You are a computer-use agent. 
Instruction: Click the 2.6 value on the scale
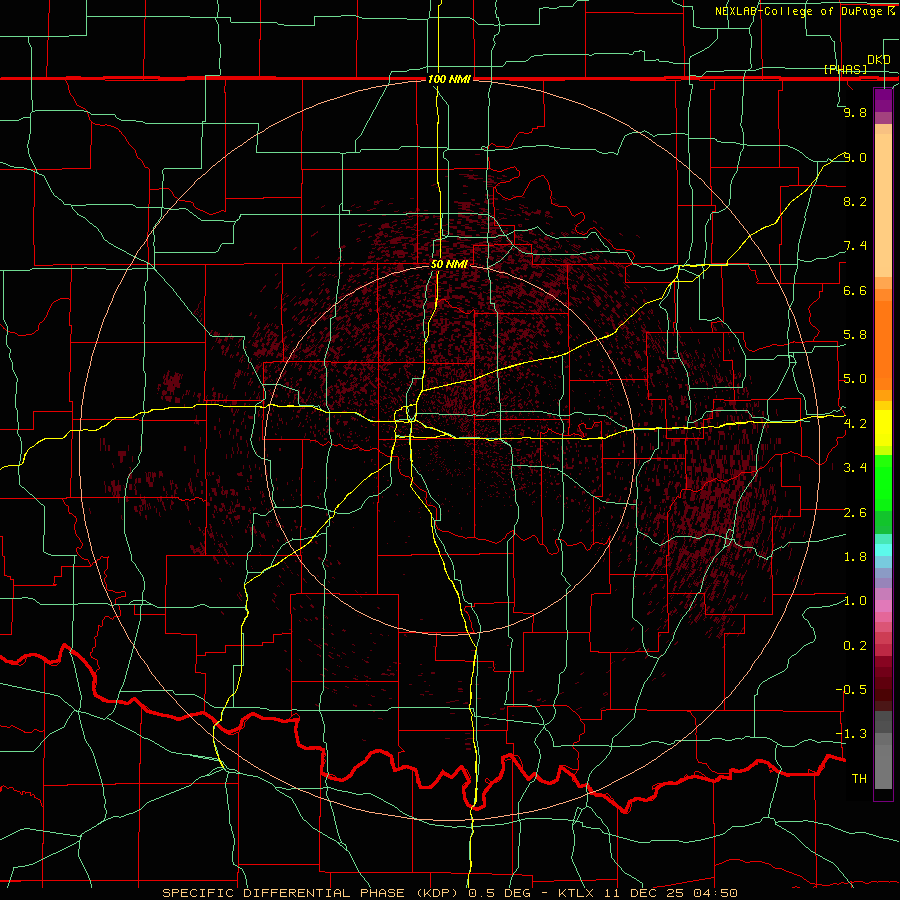(855, 513)
